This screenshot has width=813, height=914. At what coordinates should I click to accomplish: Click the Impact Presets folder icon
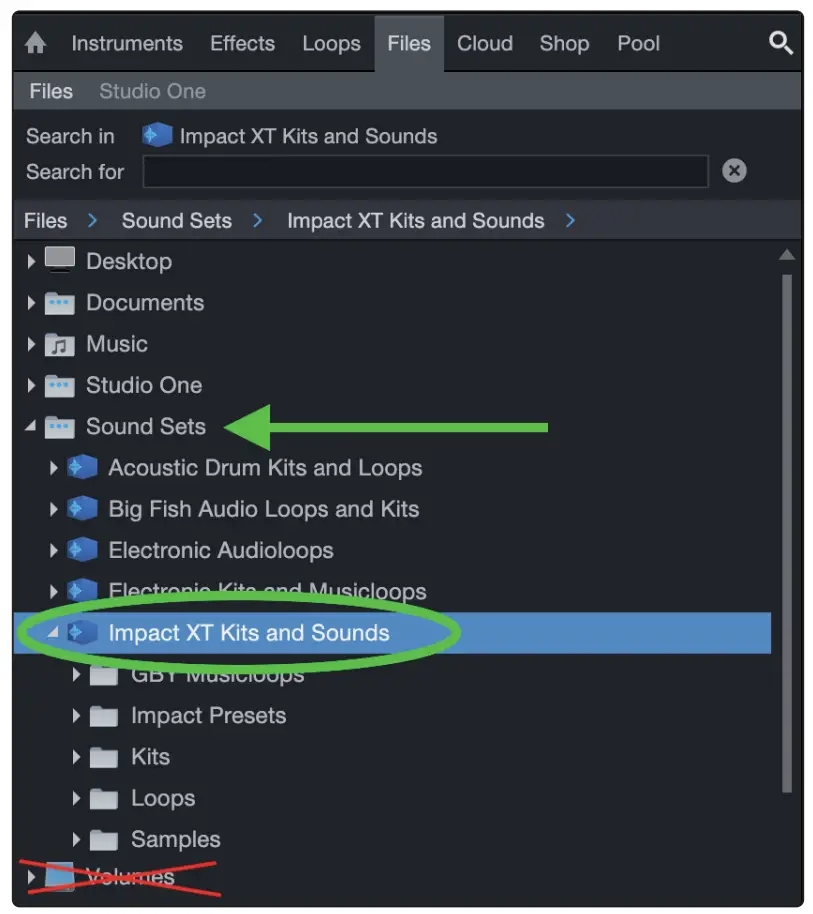[x=104, y=716]
